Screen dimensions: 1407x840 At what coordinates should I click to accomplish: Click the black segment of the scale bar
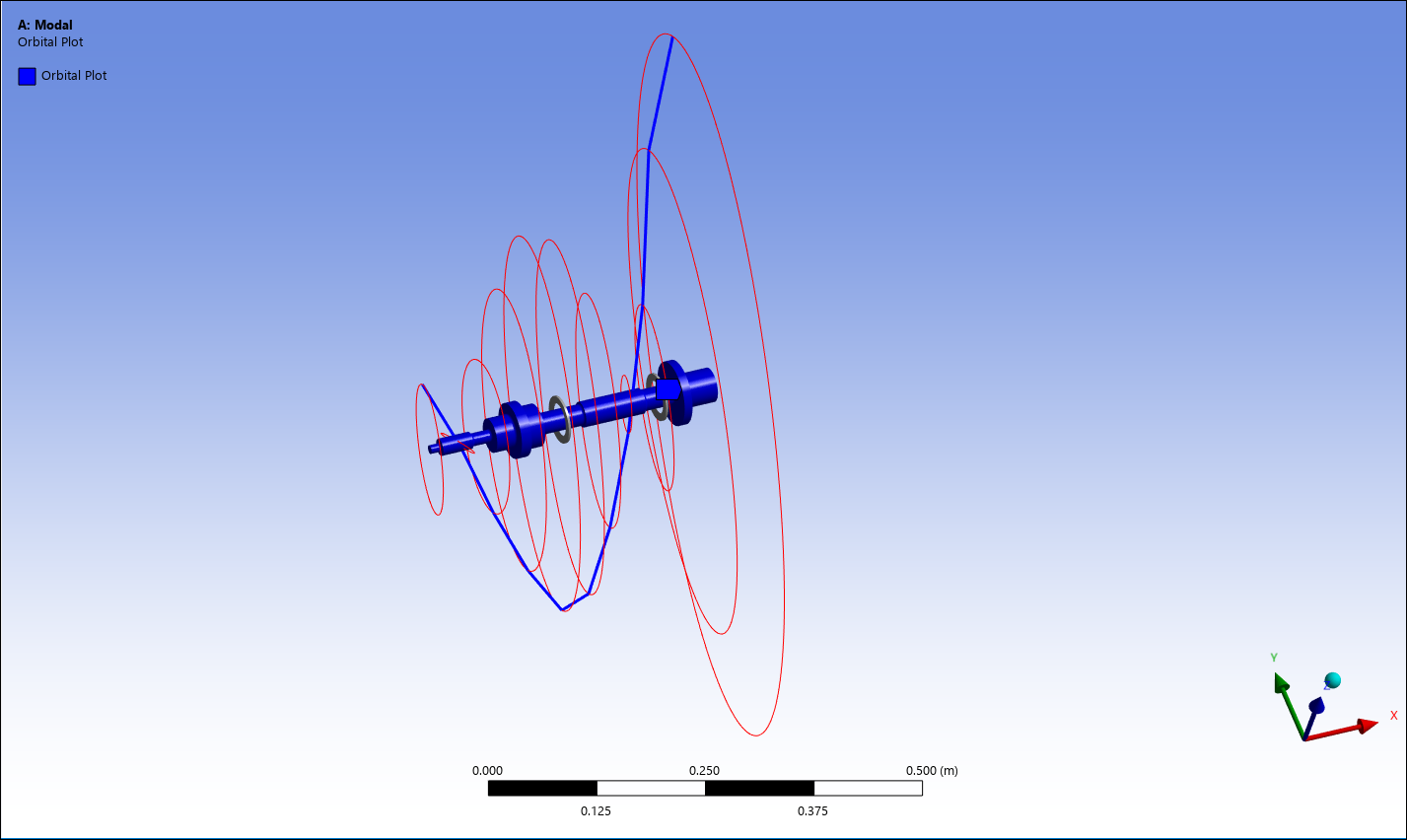[542, 788]
